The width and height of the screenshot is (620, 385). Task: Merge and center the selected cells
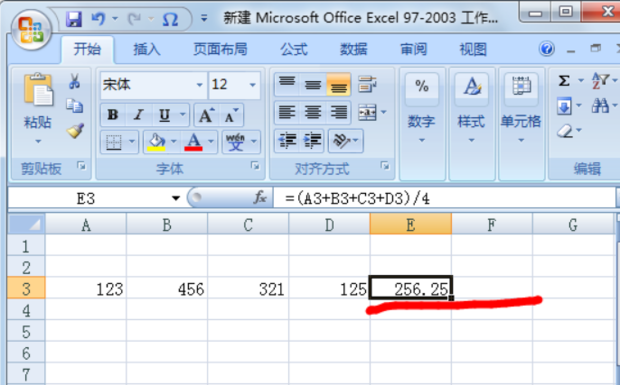tap(367, 113)
